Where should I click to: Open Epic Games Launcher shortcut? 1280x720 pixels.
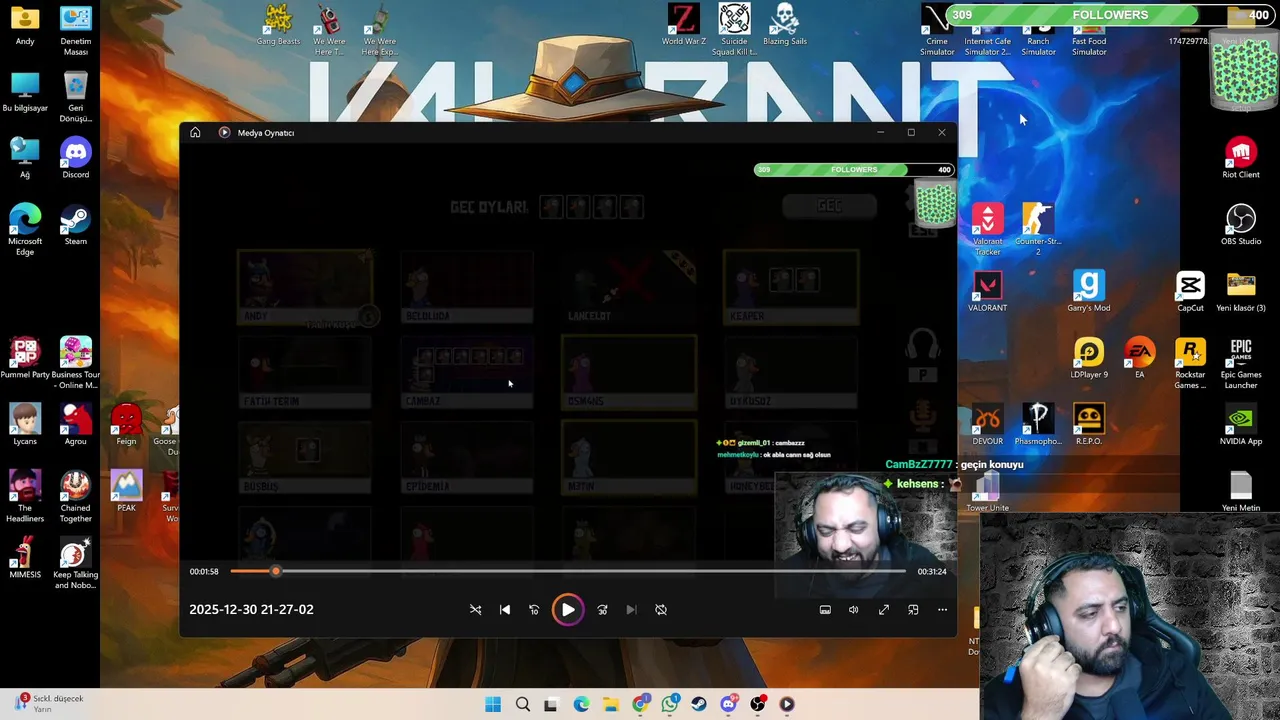click(1241, 364)
